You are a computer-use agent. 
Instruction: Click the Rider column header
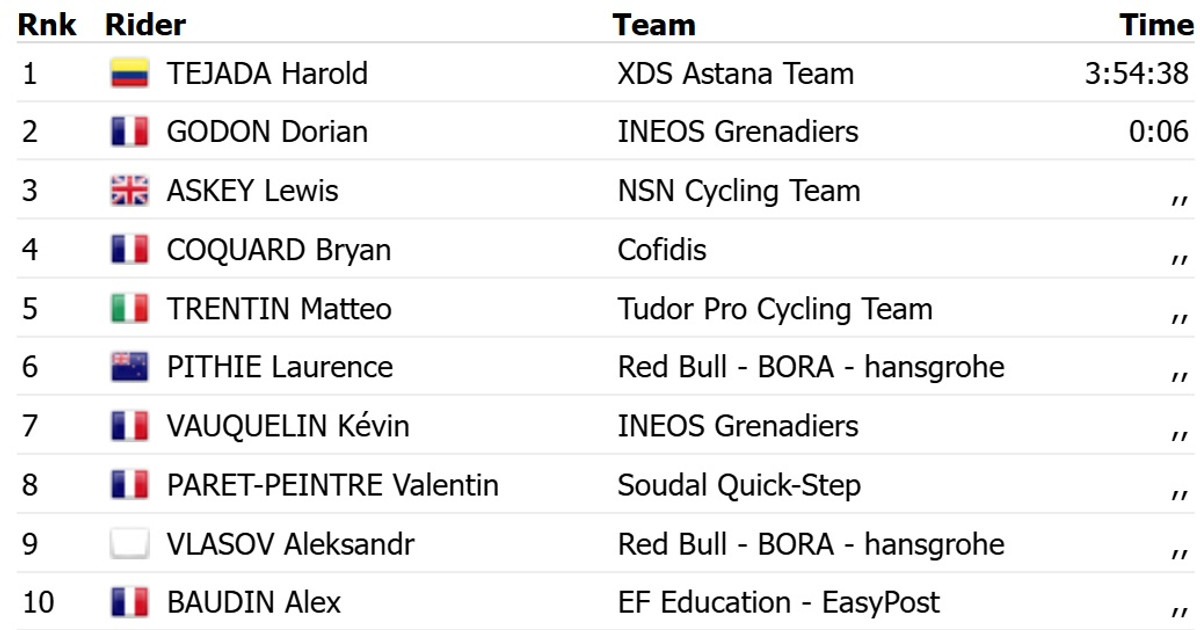(x=145, y=25)
